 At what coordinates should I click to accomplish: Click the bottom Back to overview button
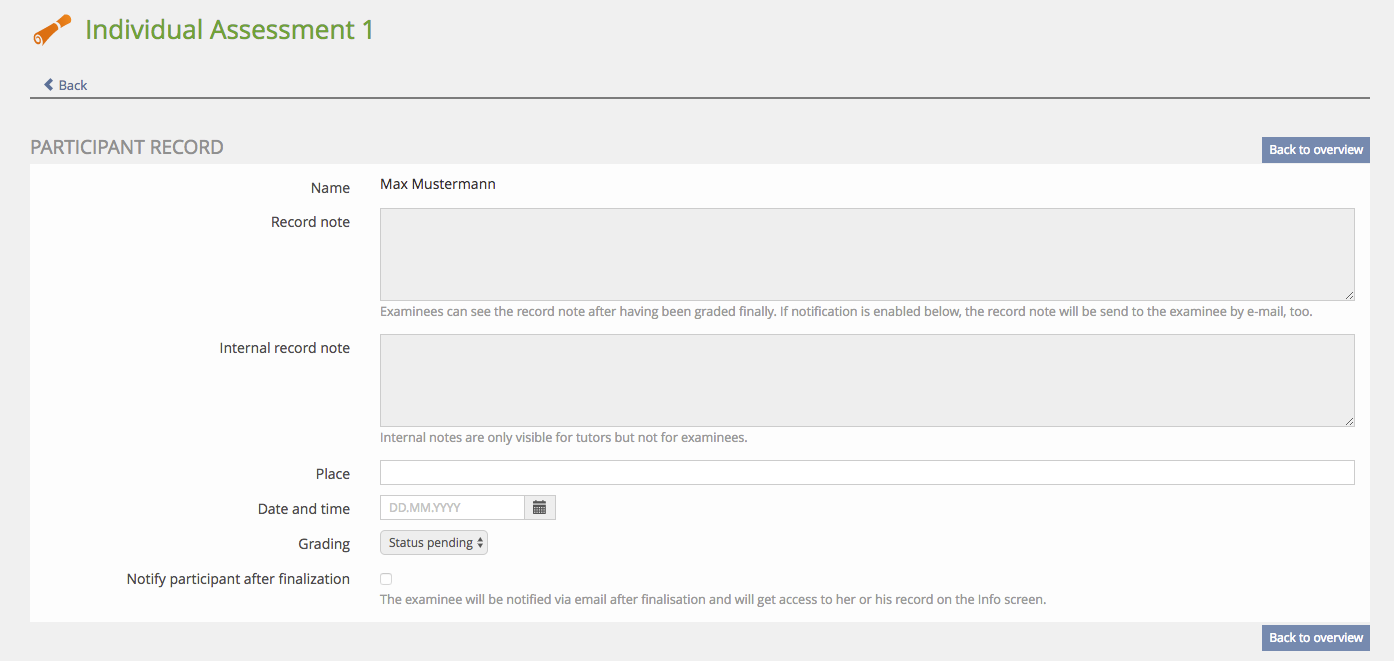1315,638
